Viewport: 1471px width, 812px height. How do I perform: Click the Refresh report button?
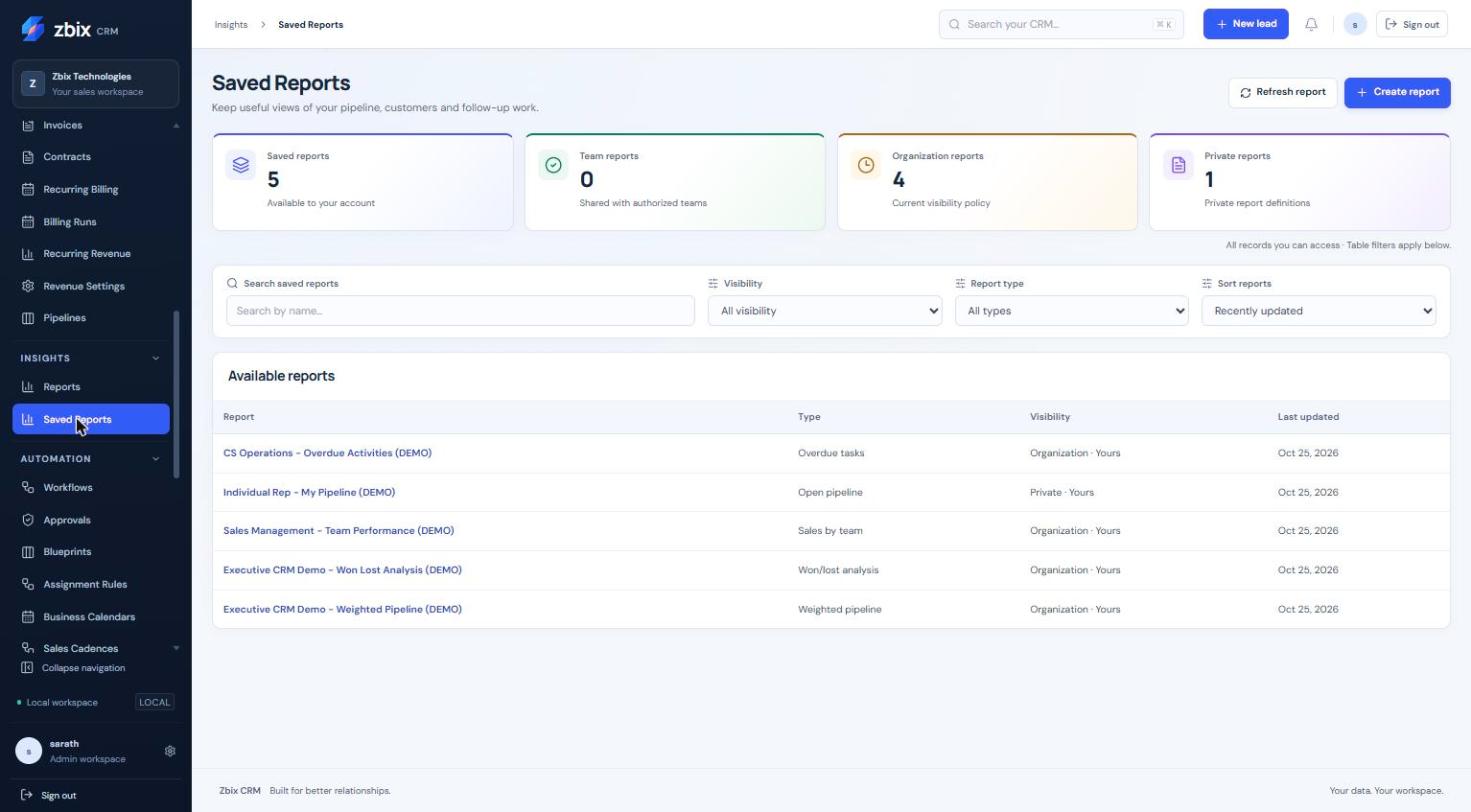[1283, 92]
